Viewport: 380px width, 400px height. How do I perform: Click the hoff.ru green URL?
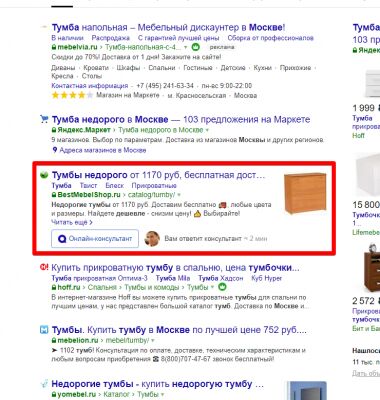[x=69, y=287]
